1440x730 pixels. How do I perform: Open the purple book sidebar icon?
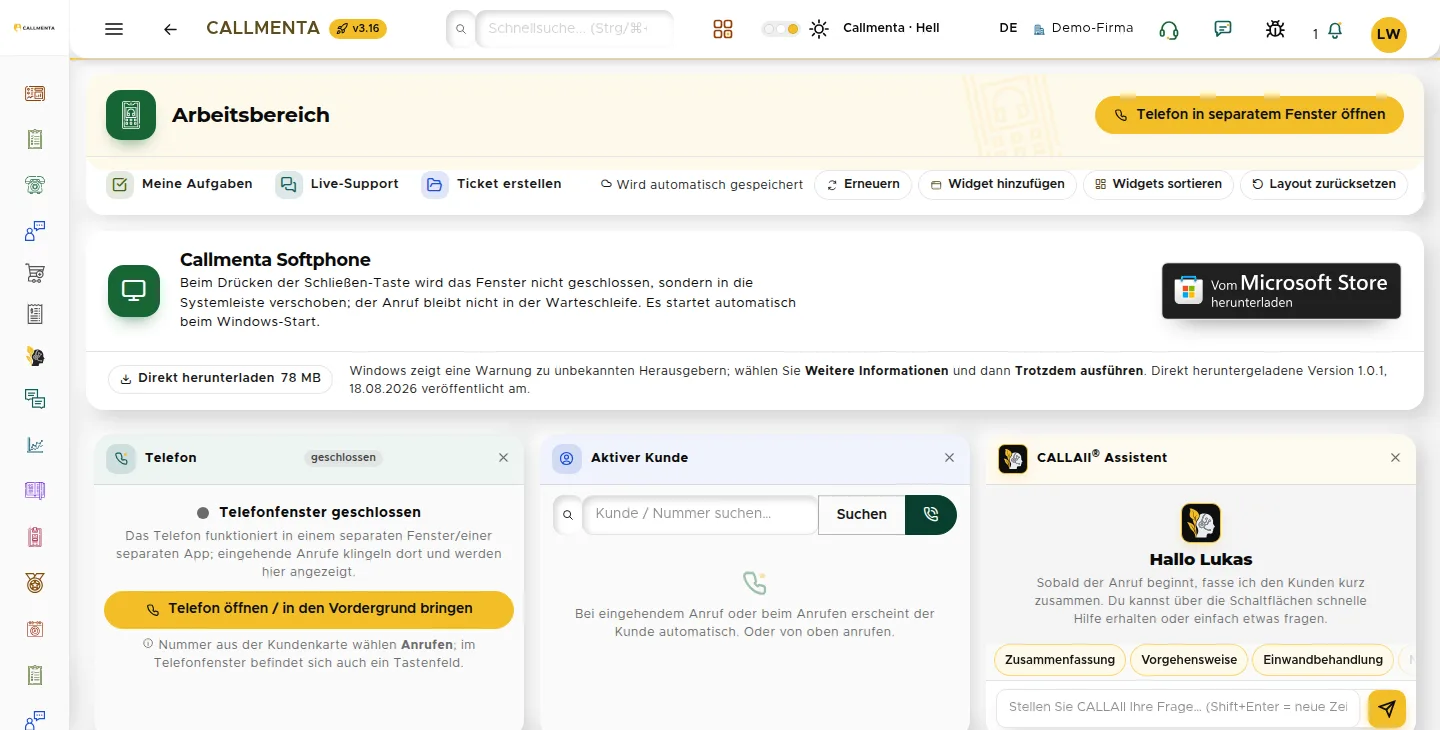pyautogui.click(x=35, y=490)
